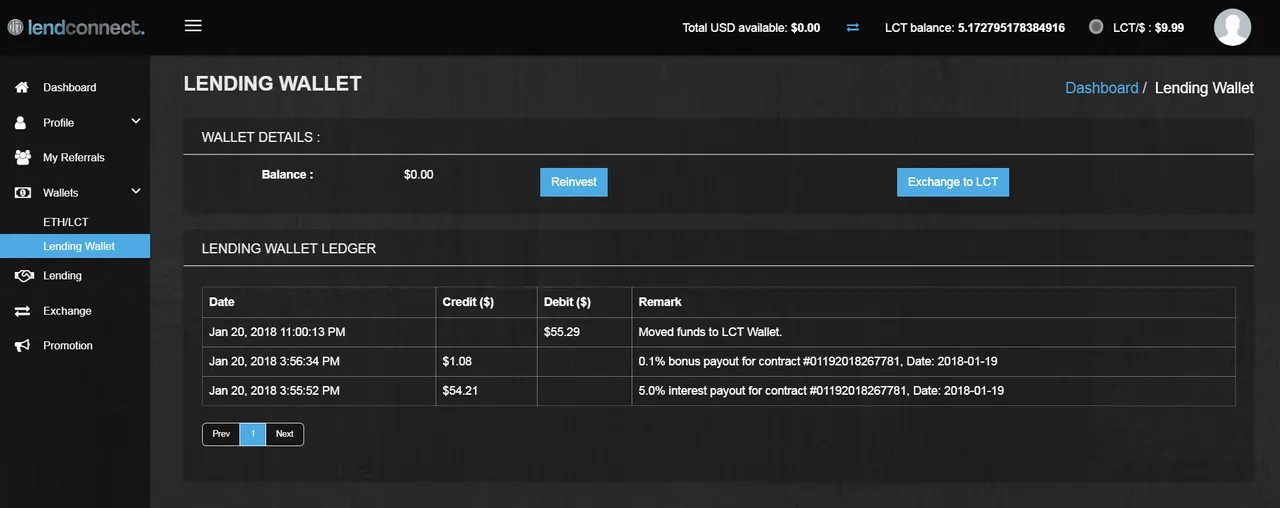
Task: Click the Balance $0.00 value
Action: (x=419, y=175)
